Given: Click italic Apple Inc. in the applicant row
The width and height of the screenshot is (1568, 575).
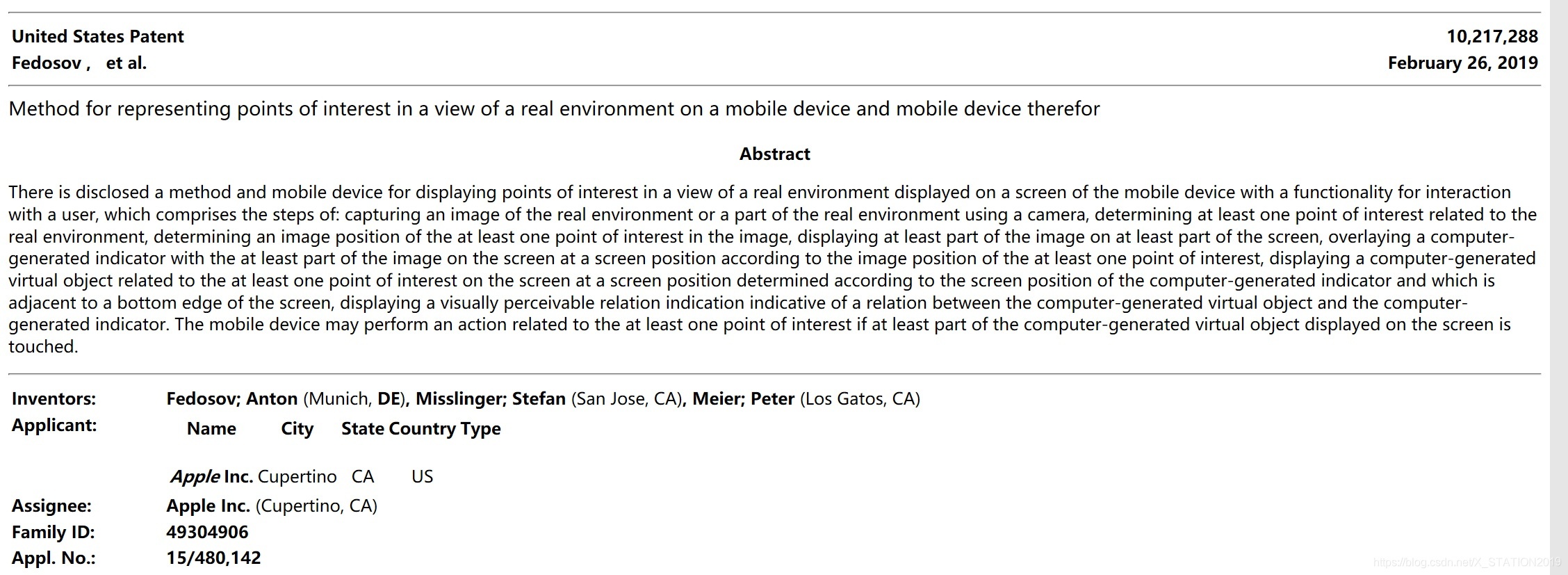Looking at the screenshot, I should pyautogui.click(x=211, y=477).
